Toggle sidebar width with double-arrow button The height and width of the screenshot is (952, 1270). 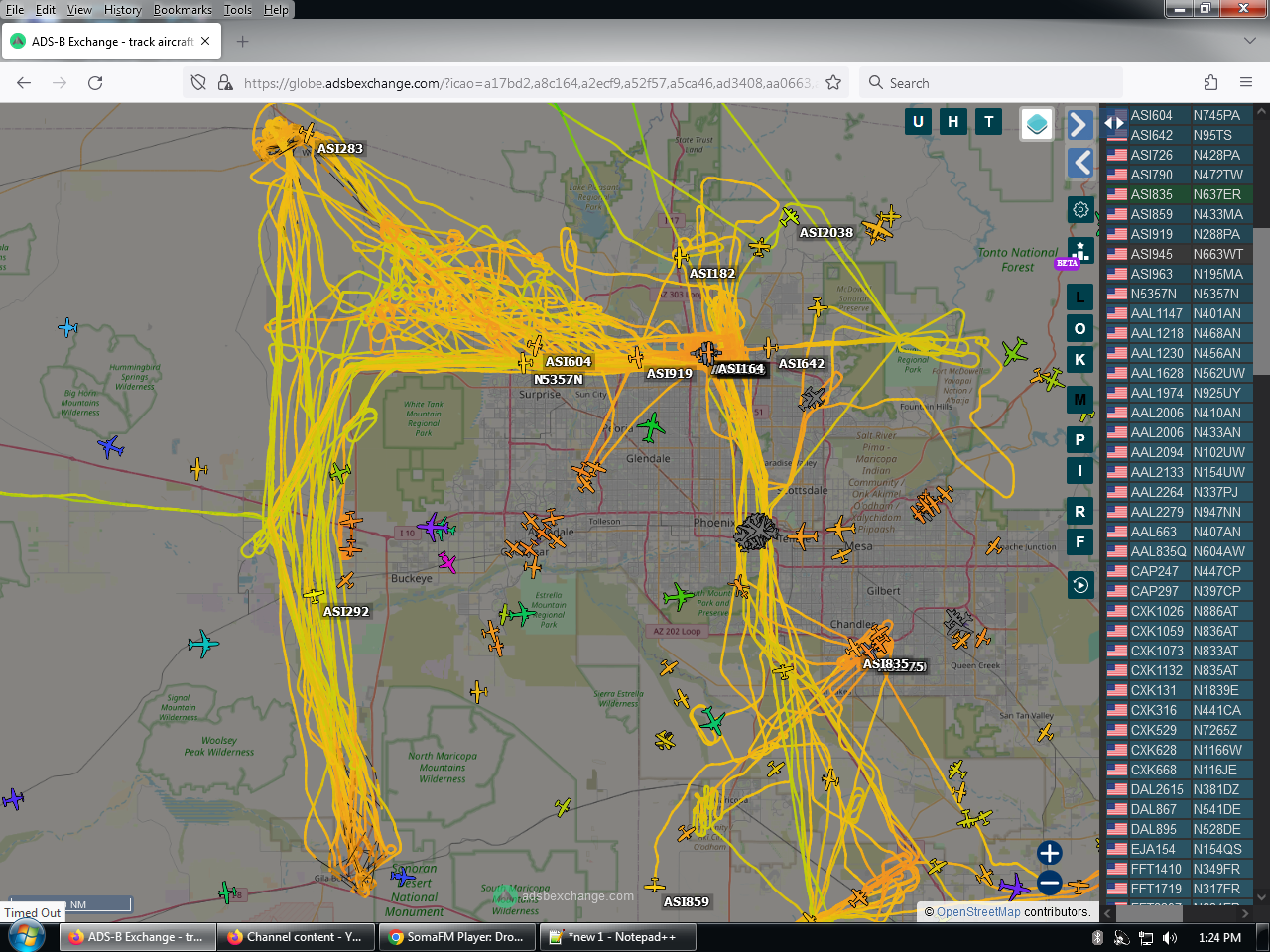click(x=1114, y=123)
